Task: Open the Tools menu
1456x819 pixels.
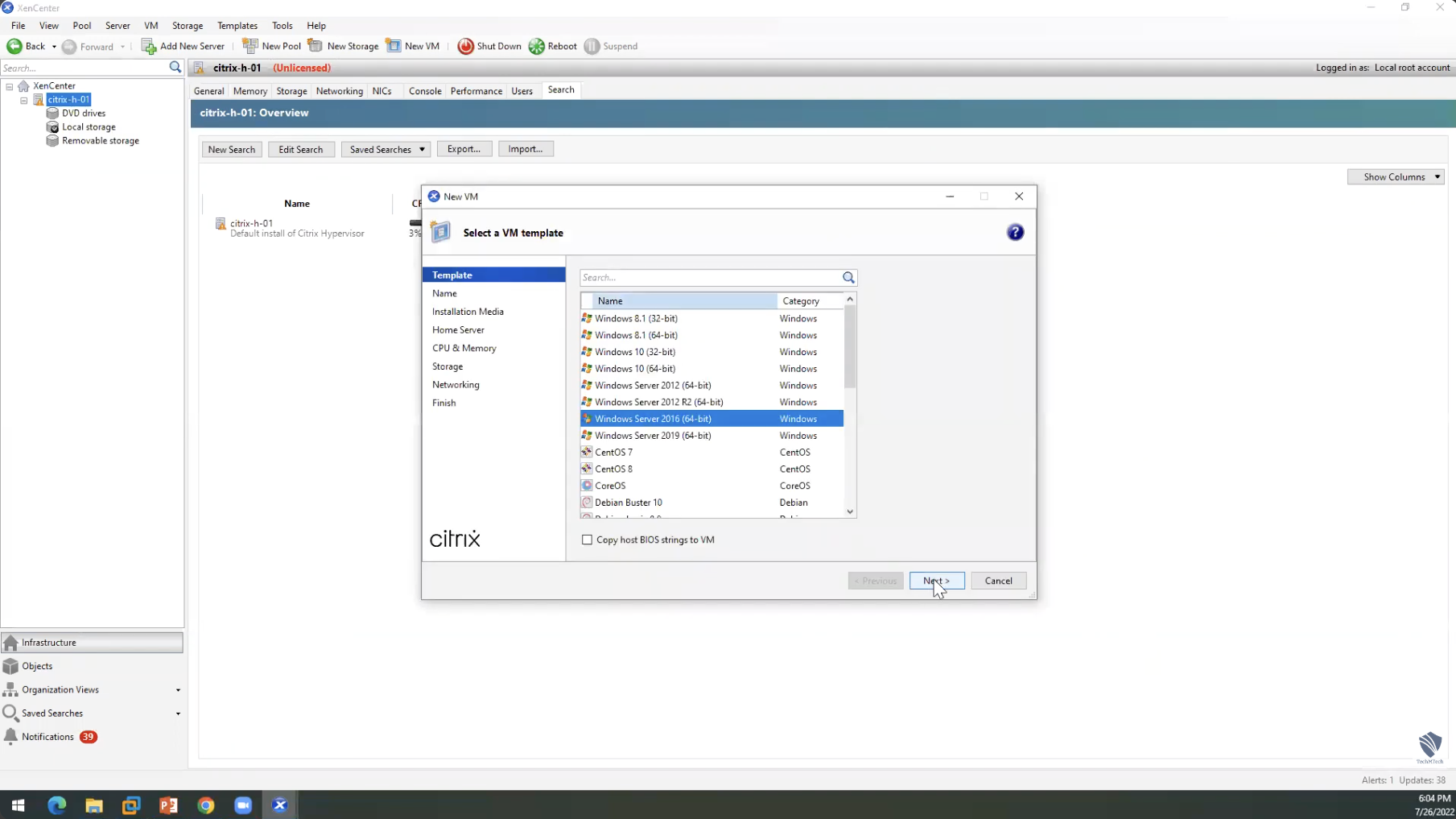Action: click(282, 26)
